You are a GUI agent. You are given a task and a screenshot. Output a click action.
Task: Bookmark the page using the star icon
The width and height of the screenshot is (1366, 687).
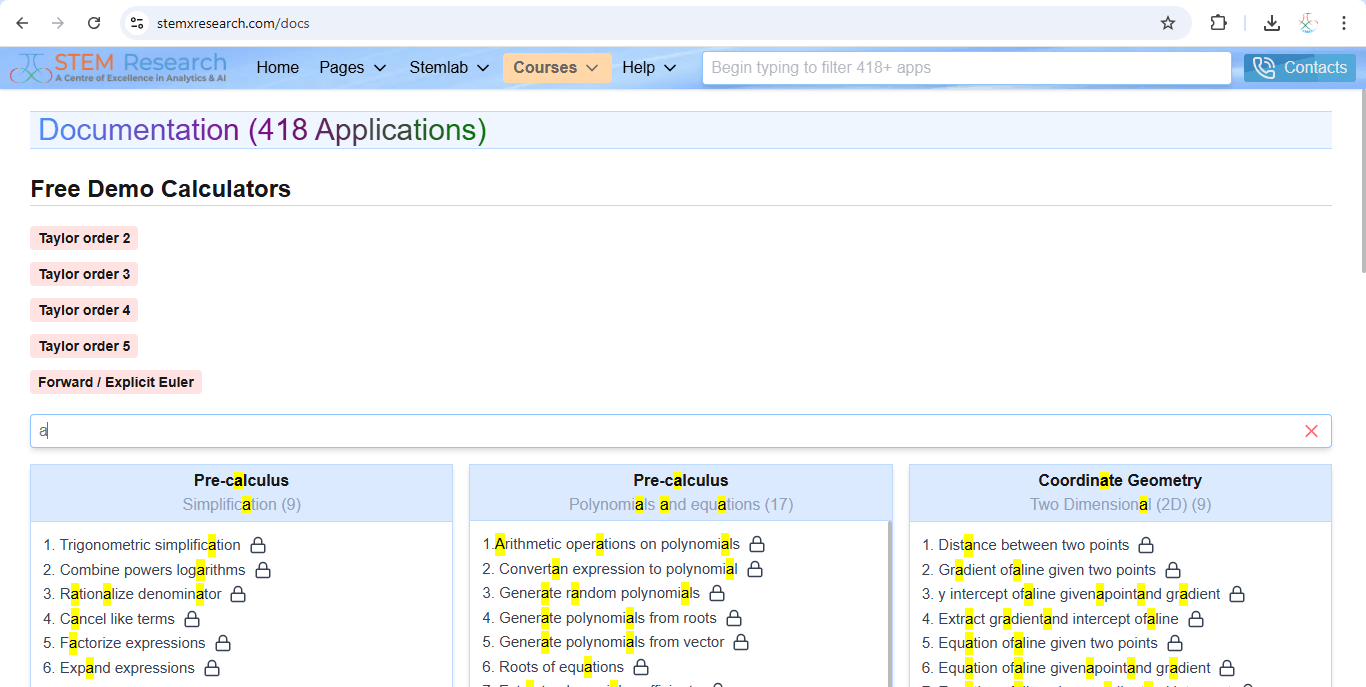(x=1168, y=22)
